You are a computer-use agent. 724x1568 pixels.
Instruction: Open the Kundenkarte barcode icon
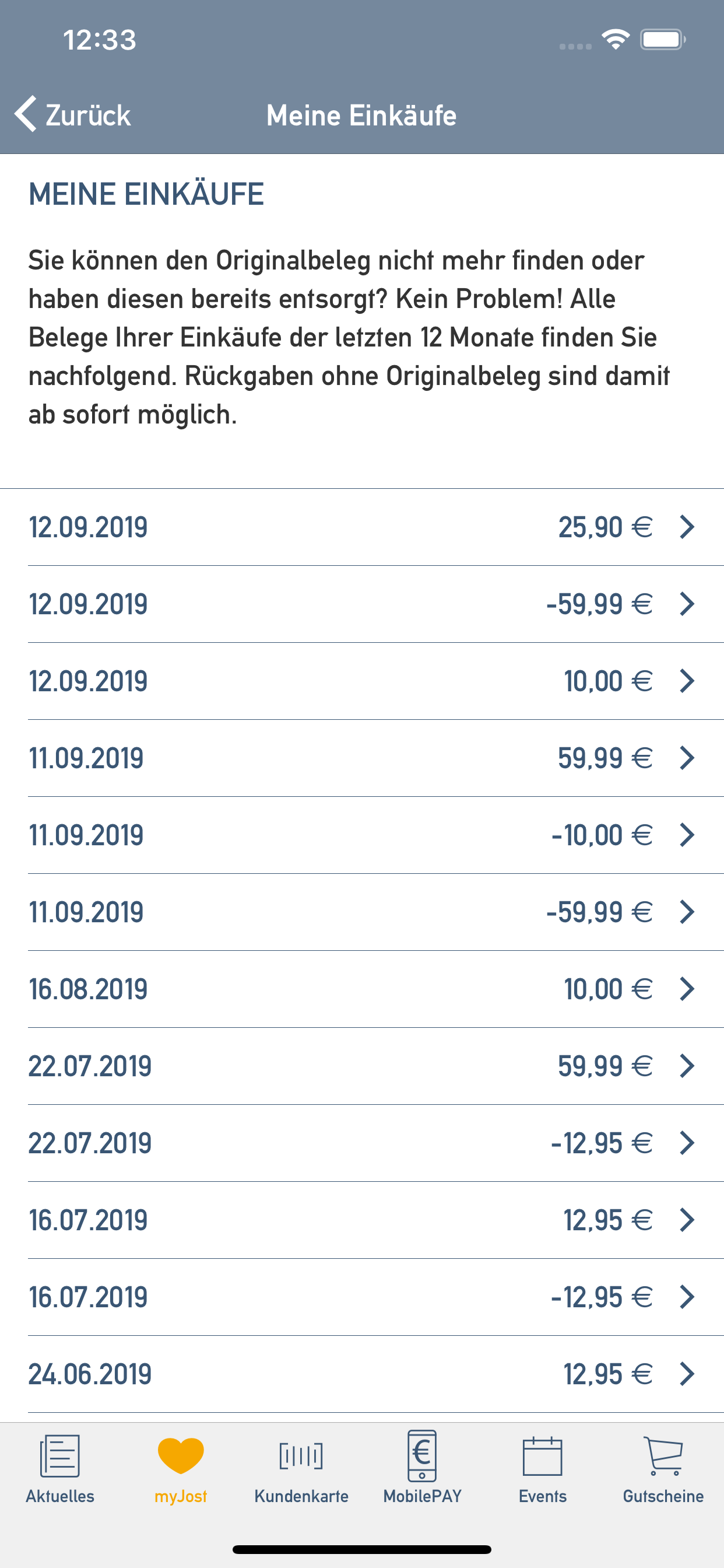point(301,1456)
